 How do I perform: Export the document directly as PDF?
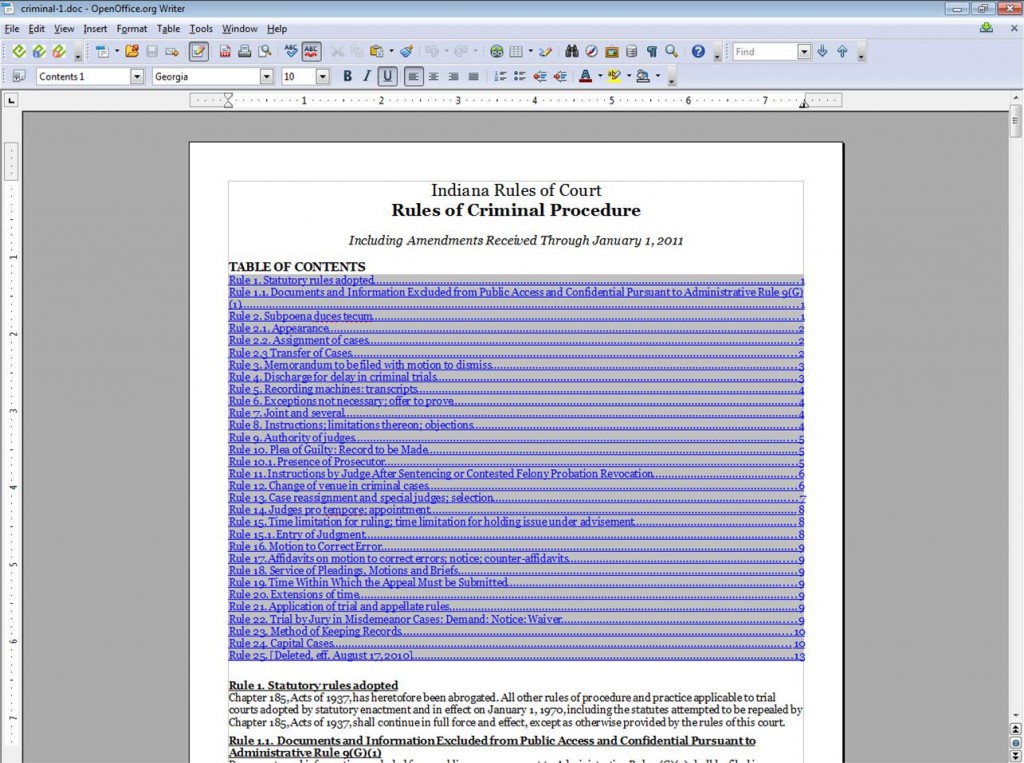click(x=225, y=52)
